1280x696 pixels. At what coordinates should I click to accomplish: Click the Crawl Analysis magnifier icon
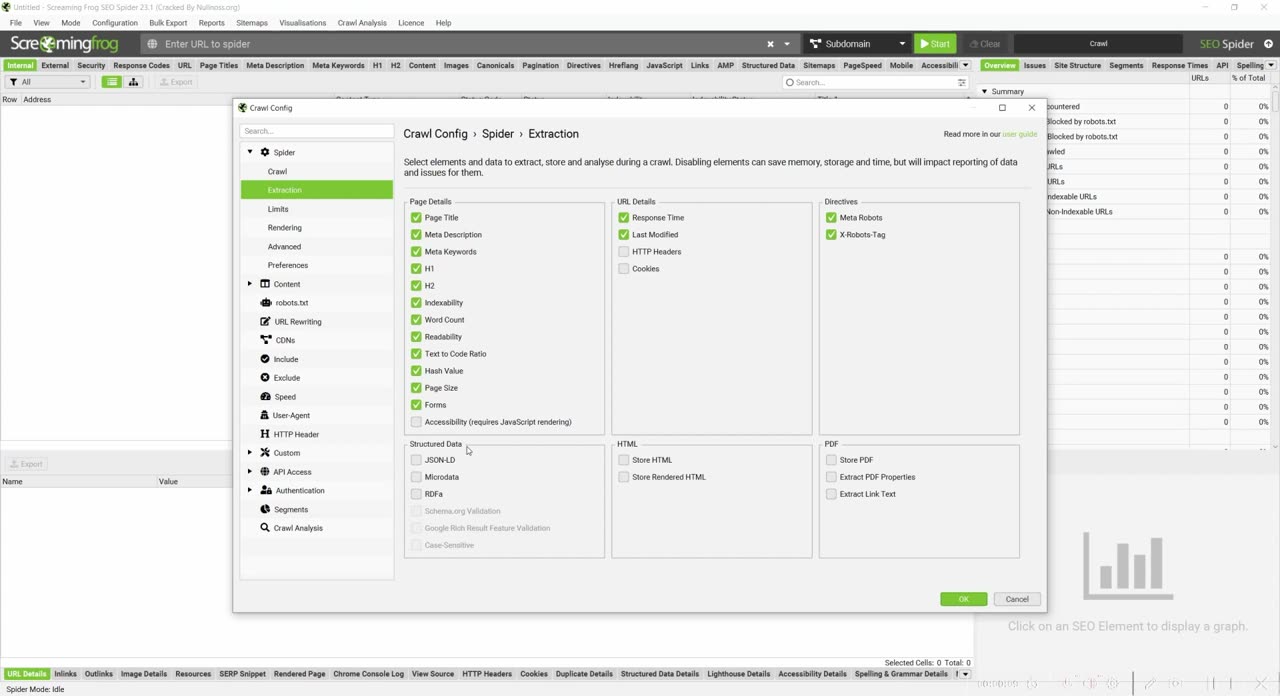click(x=265, y=528)
